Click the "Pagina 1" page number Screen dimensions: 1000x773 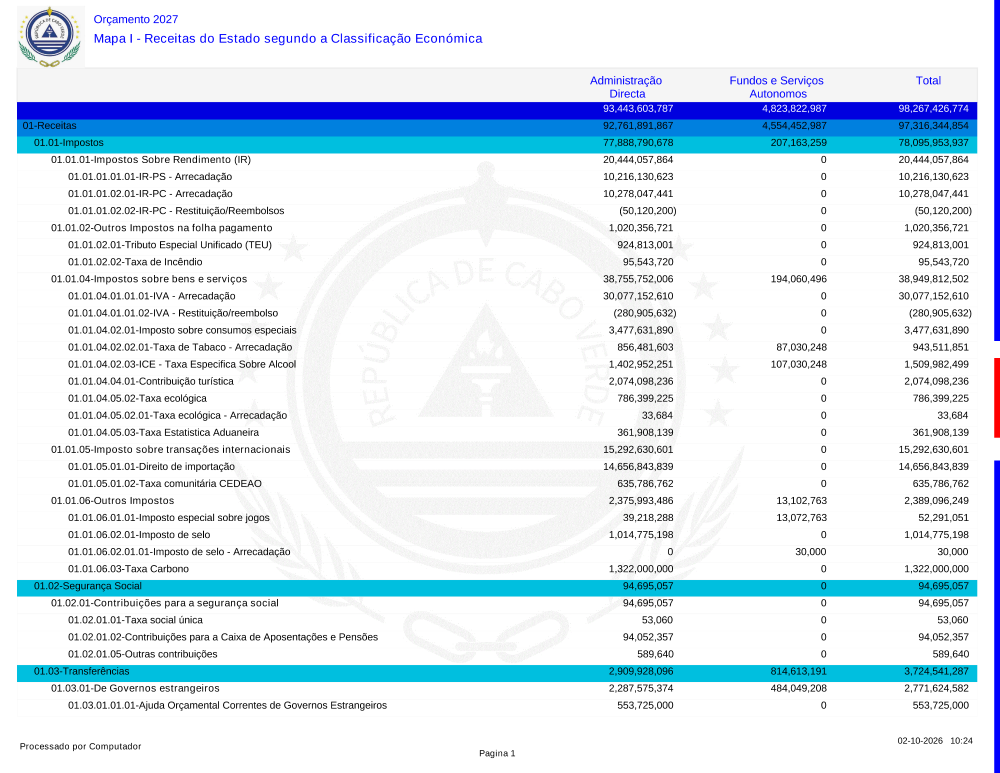coord(497,753)
